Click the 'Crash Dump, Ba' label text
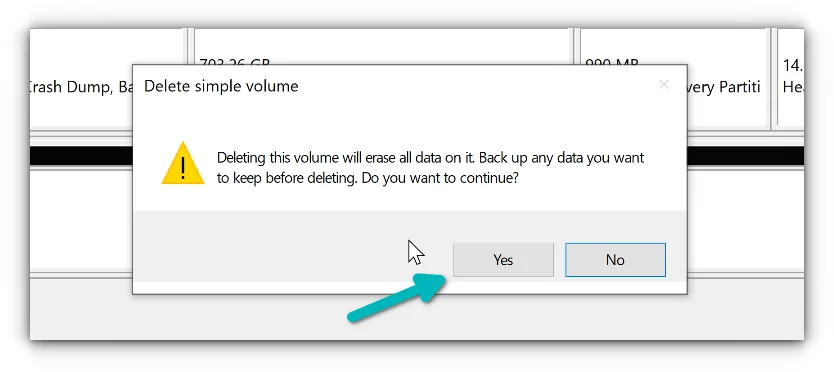The image size is (834, 372). (x=81, y=87)
